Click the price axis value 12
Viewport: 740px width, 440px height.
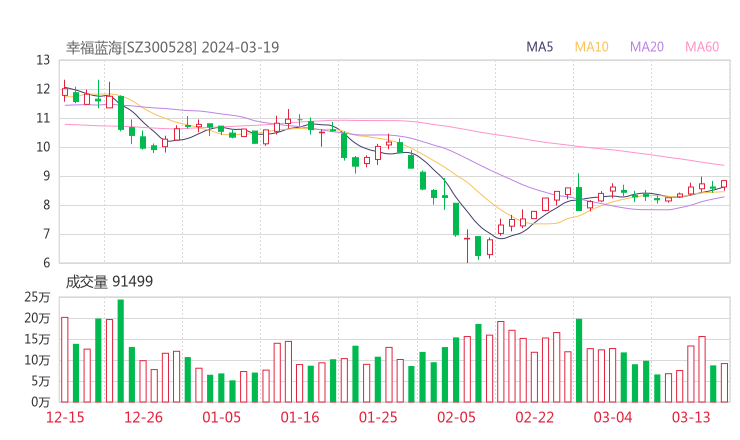[x=43, y=89]
